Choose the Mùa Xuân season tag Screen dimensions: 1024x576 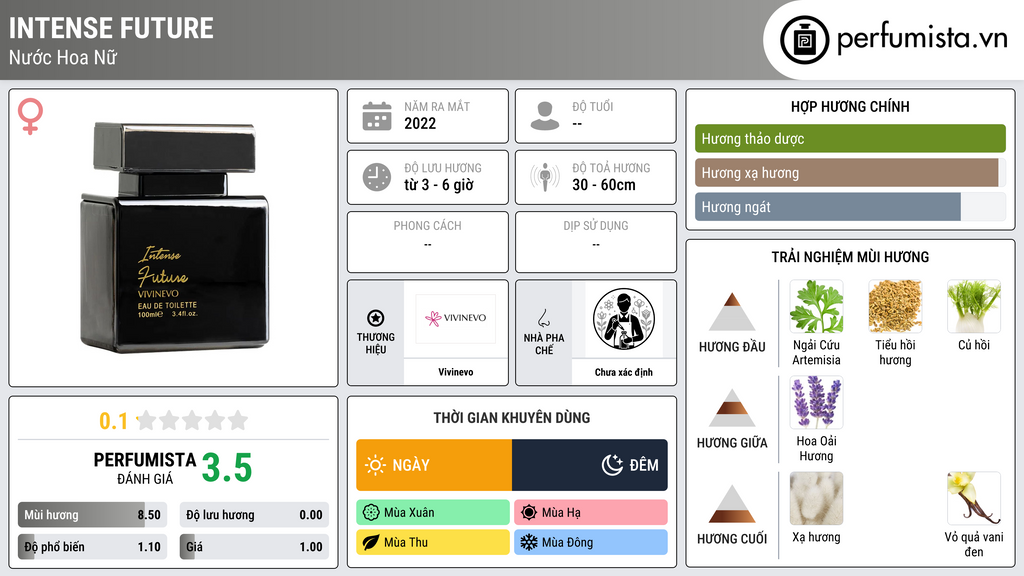point(433,513)
